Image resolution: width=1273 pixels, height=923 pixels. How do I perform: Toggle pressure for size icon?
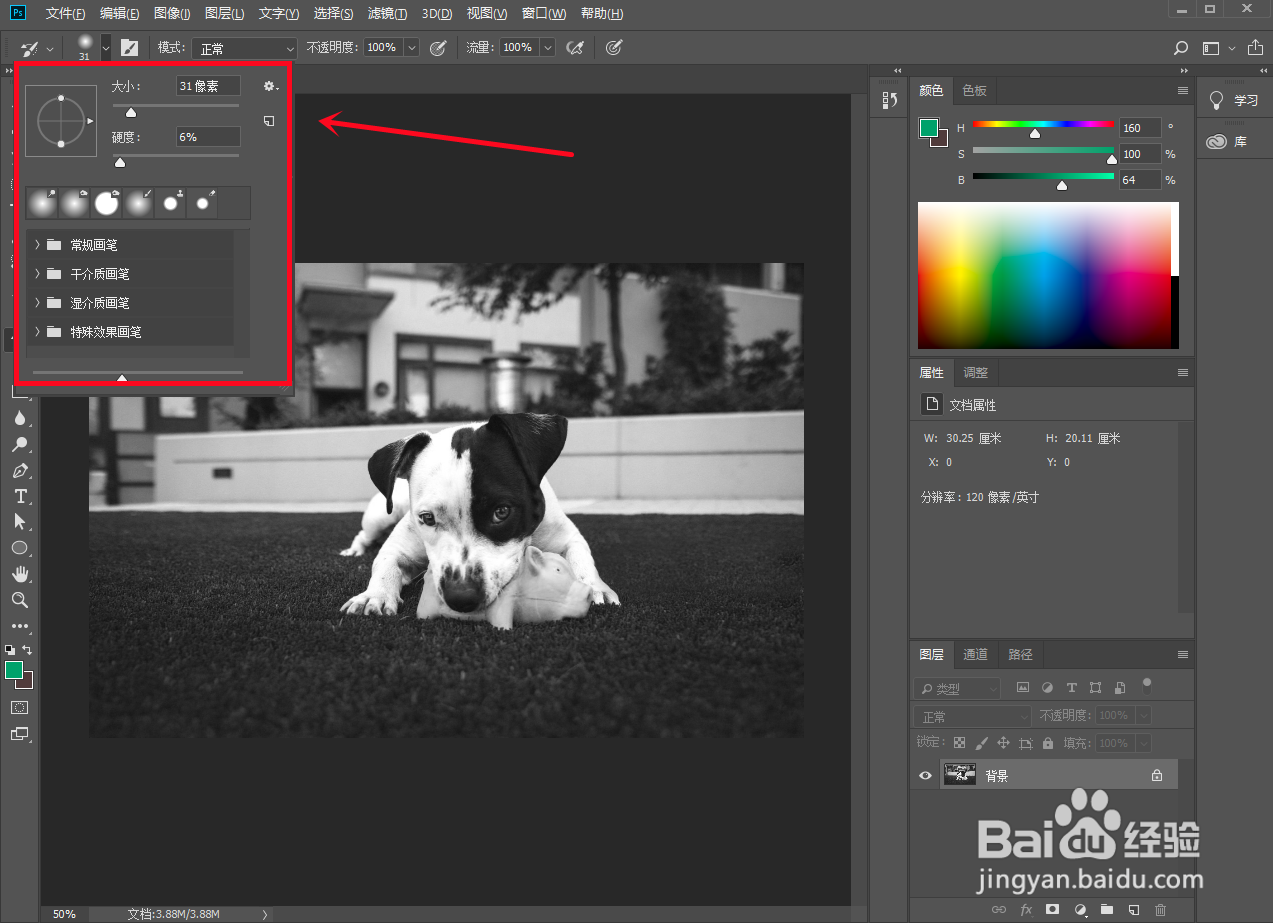[614, 47]
